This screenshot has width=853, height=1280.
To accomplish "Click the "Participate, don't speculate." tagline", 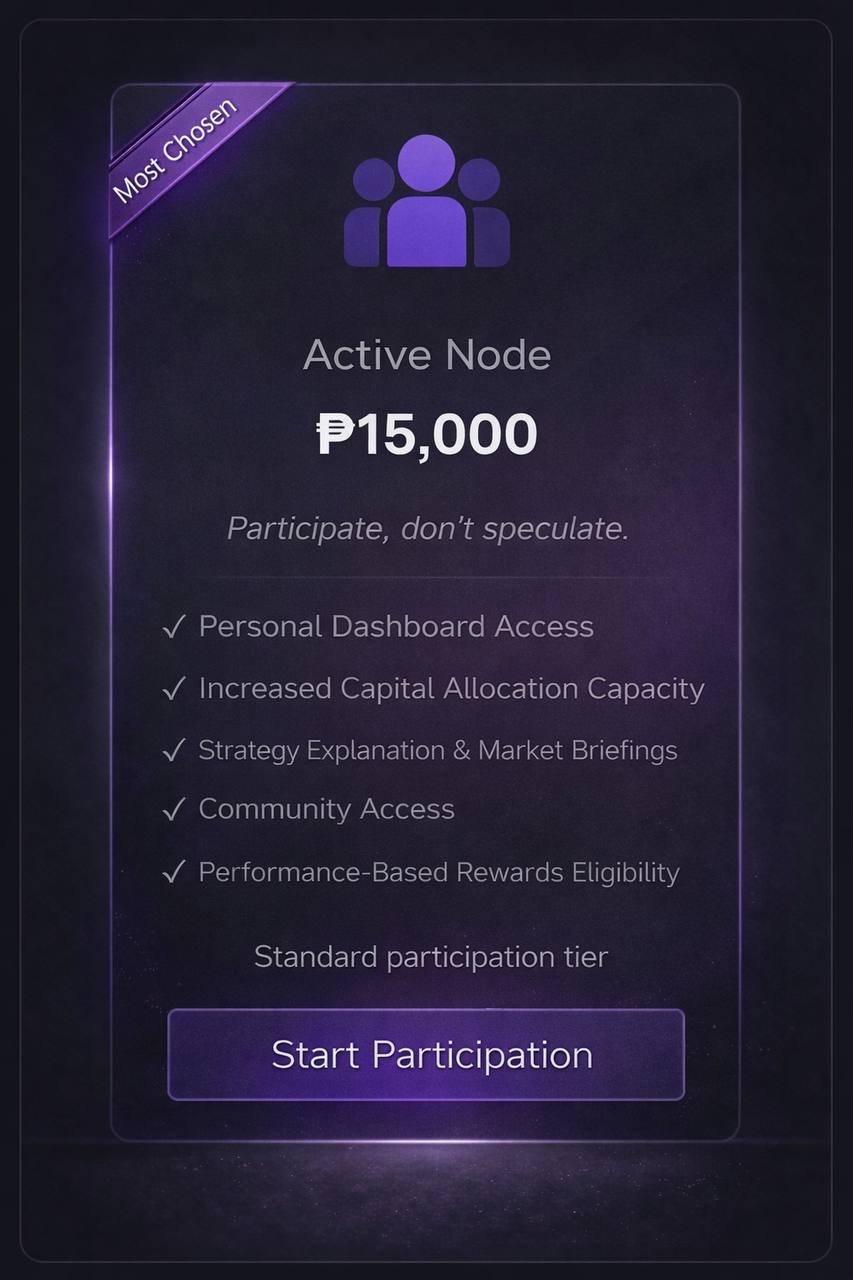I will [427, 528].
